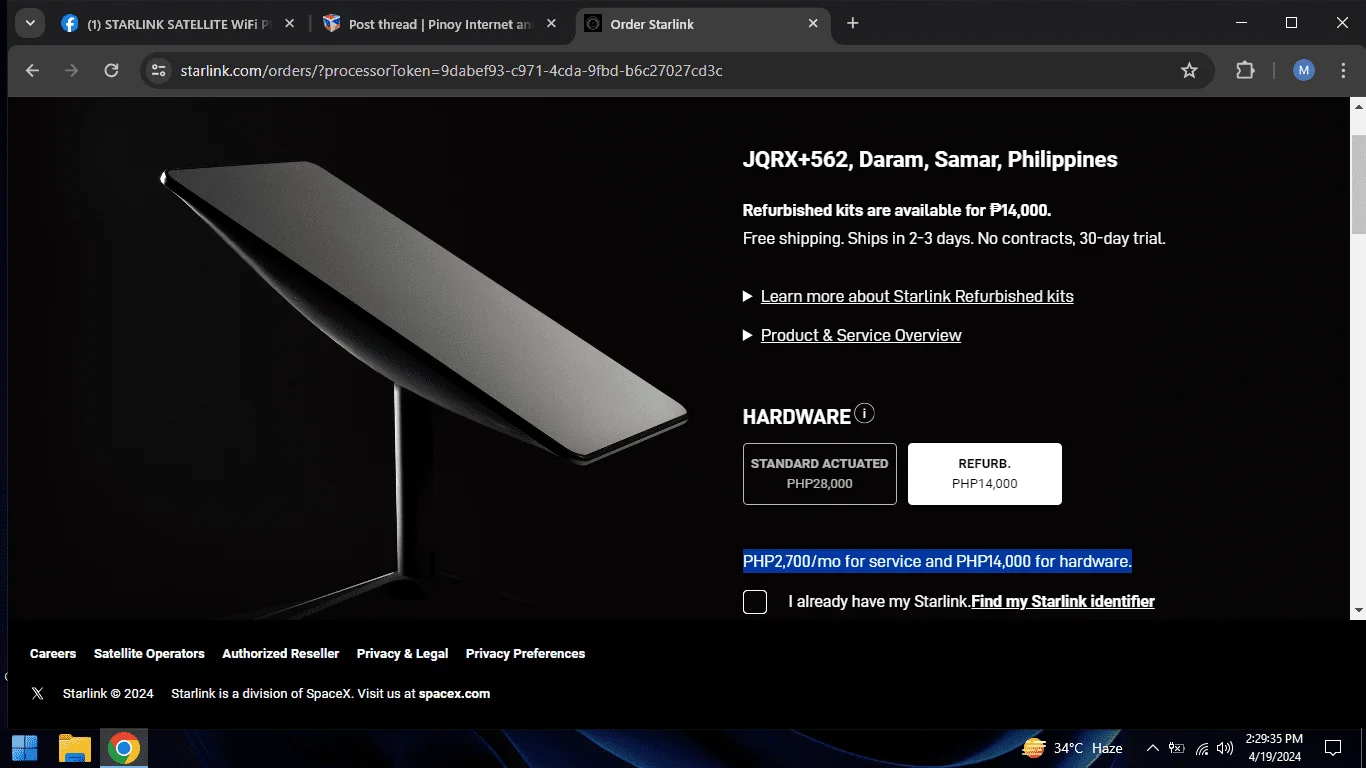The width and height of the screenshot is (1366, 768).
Task: Click the Chrome taskbar icon
Action: pos(124,748)
